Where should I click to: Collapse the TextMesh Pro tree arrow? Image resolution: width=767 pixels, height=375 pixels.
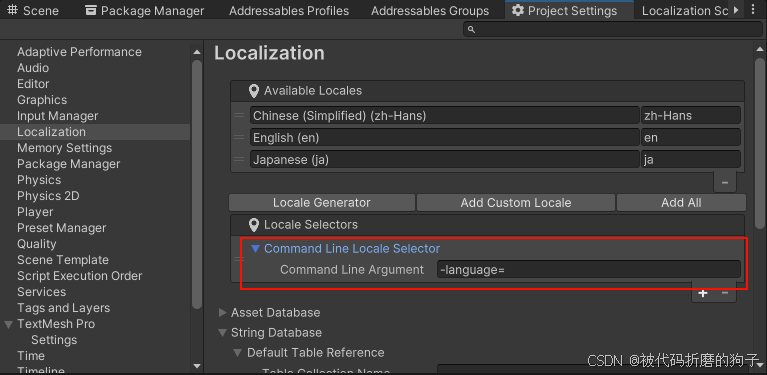(x=8, y=324)
